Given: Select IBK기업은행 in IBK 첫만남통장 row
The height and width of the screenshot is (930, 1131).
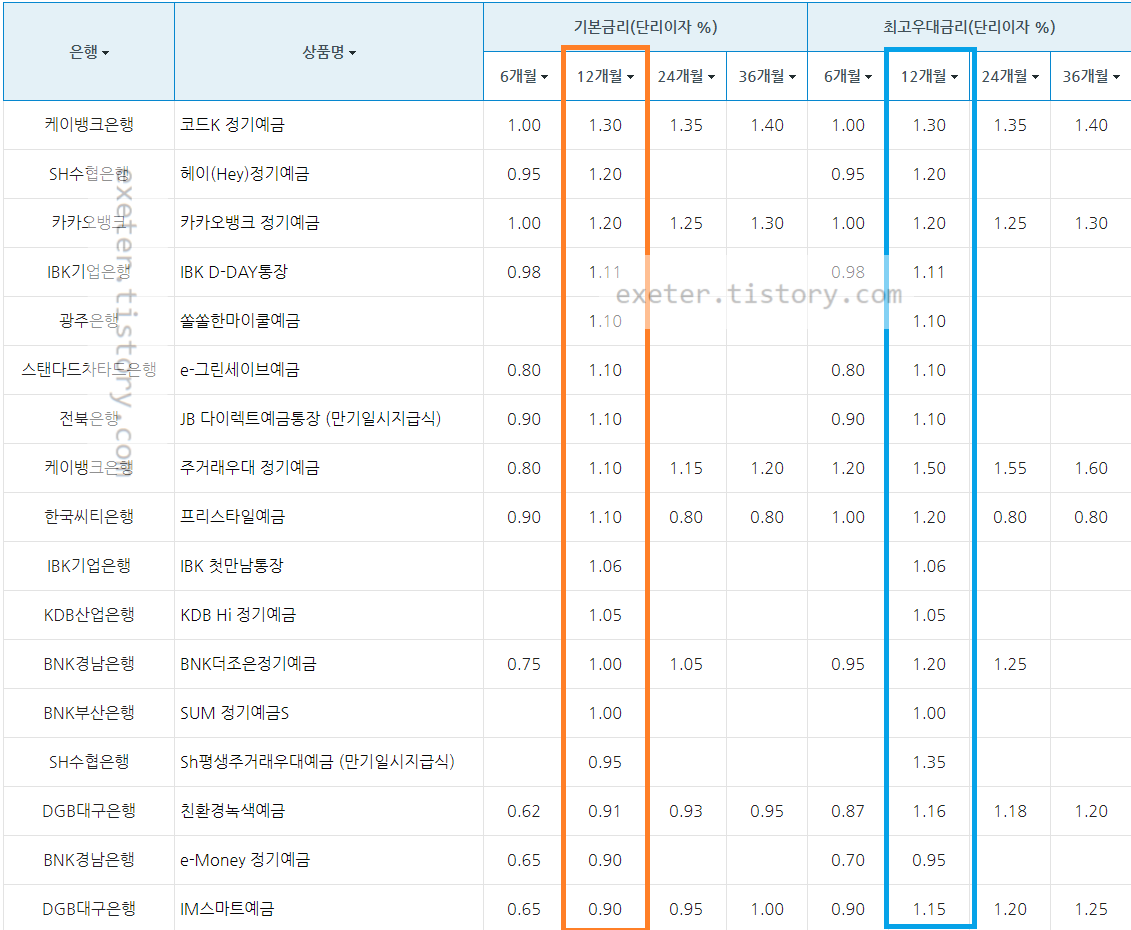Looking at the screenshot, I should click(x=89, y=566).
